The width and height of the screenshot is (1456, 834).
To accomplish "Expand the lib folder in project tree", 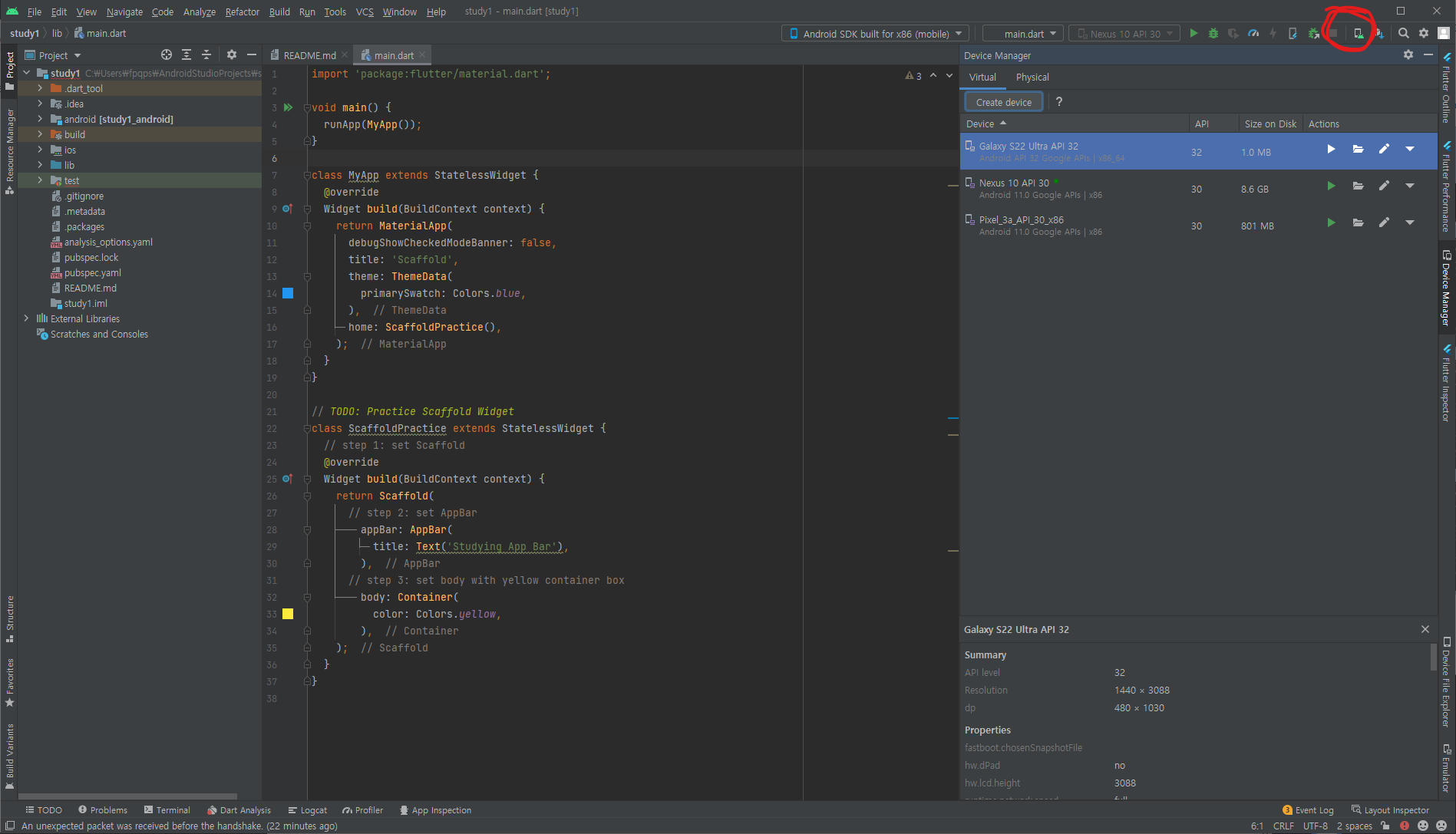I will pyautogui.click(x=40, y=165).
